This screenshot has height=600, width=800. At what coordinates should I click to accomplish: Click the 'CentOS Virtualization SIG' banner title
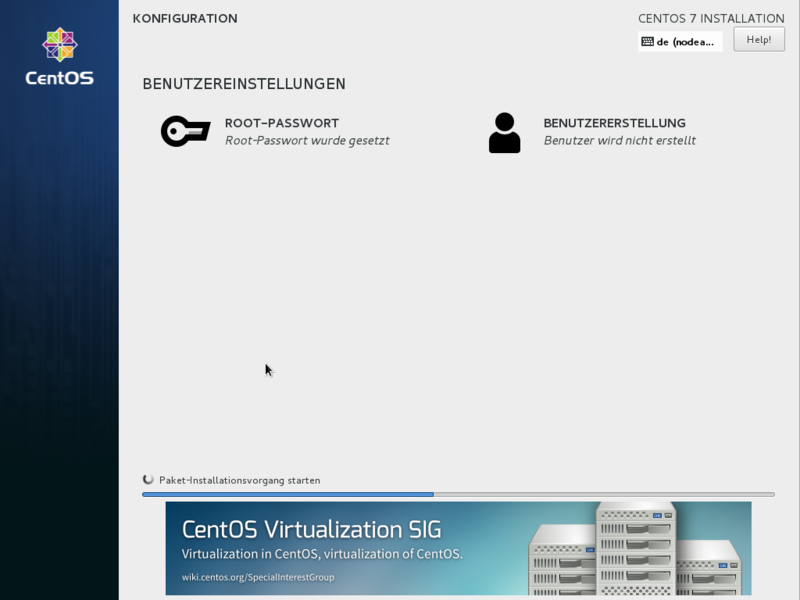pyautogui.click(x=311, y=529)
